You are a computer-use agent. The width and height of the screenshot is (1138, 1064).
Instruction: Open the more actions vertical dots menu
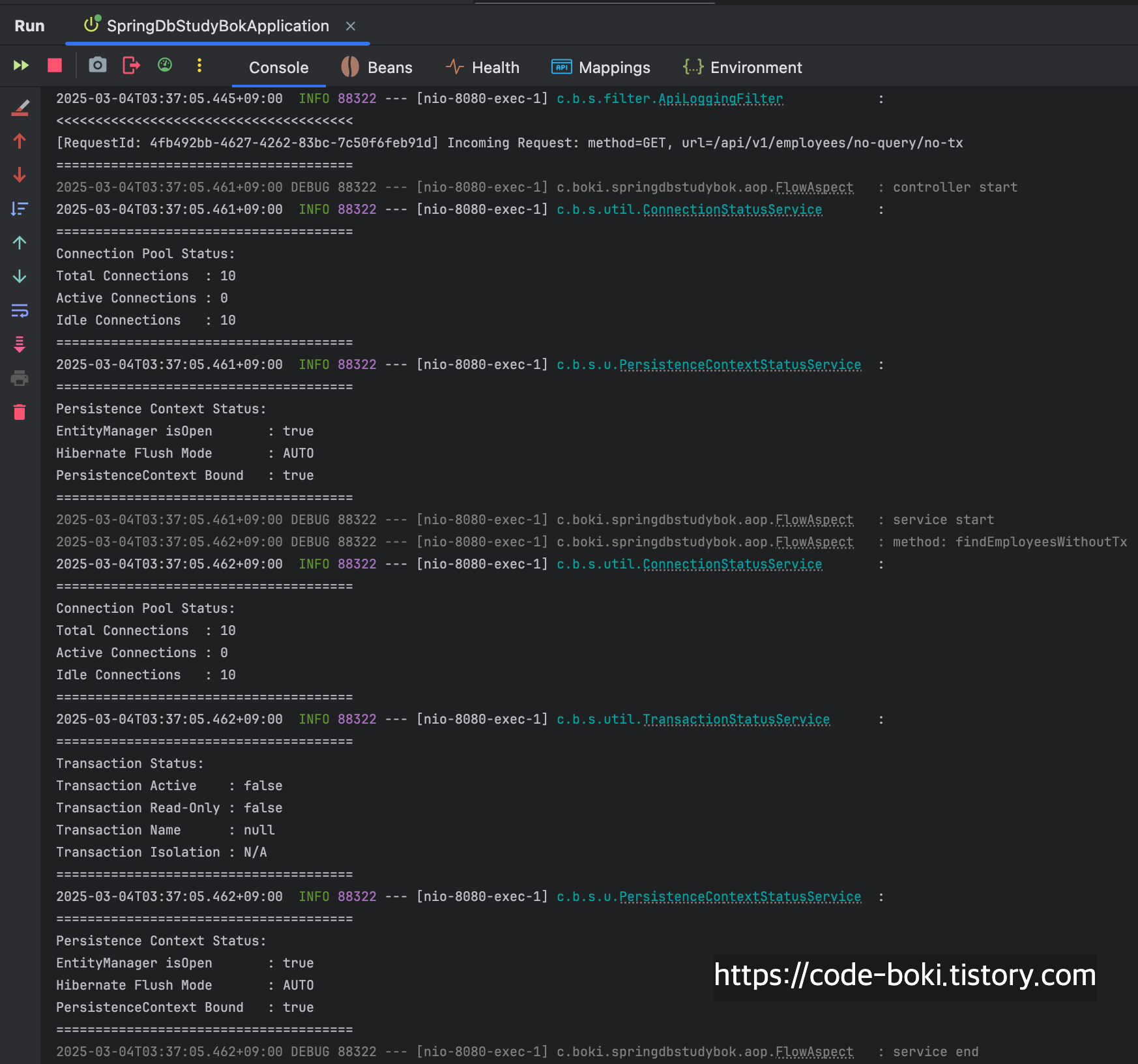click(x=199, y=65)
